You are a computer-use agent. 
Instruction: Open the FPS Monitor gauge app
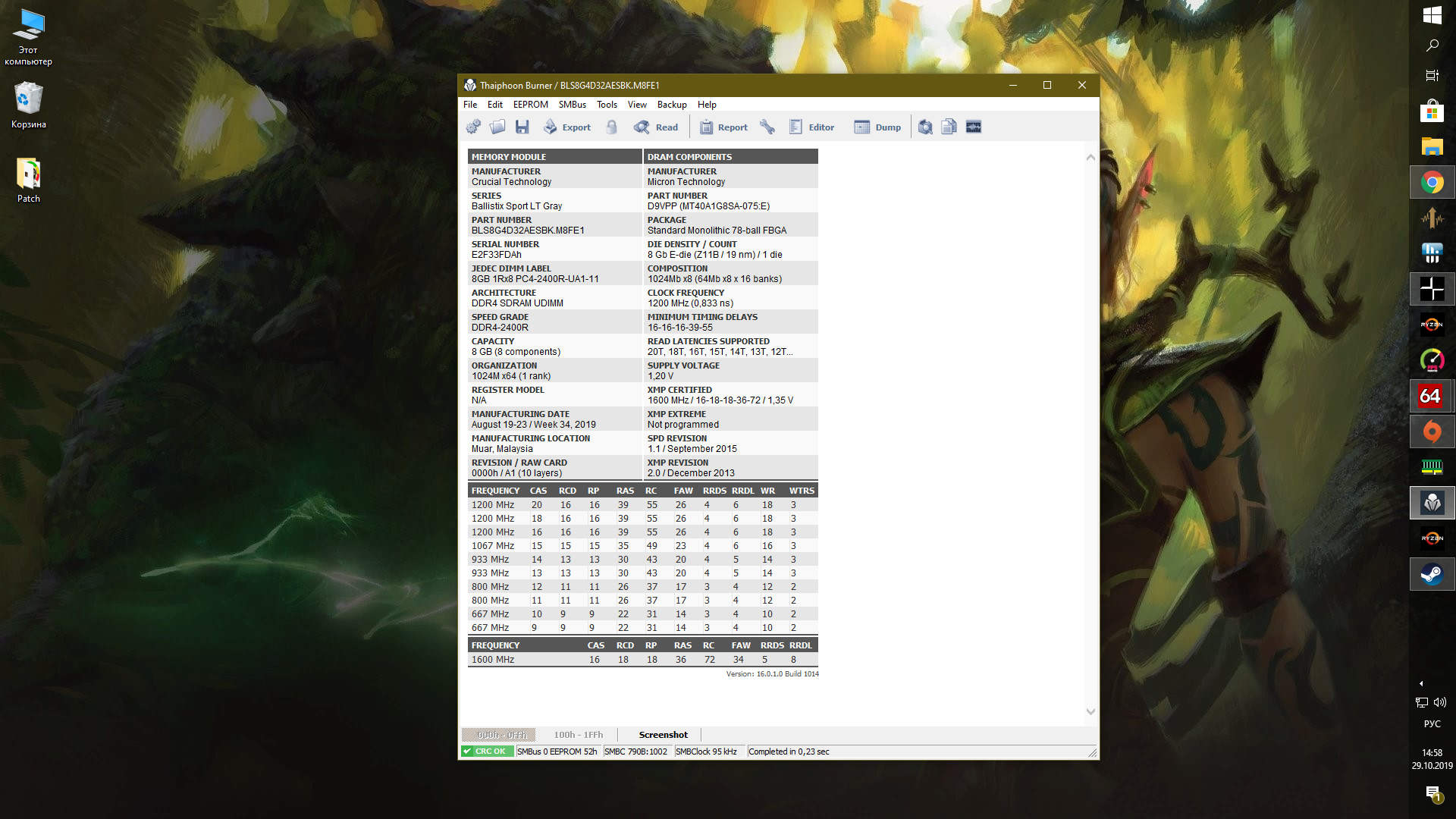click(1432, 360)
